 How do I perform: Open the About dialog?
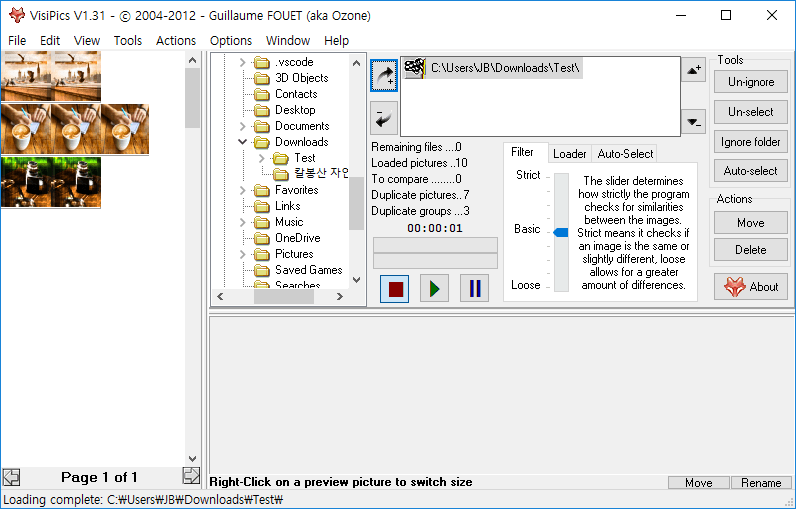751,287
